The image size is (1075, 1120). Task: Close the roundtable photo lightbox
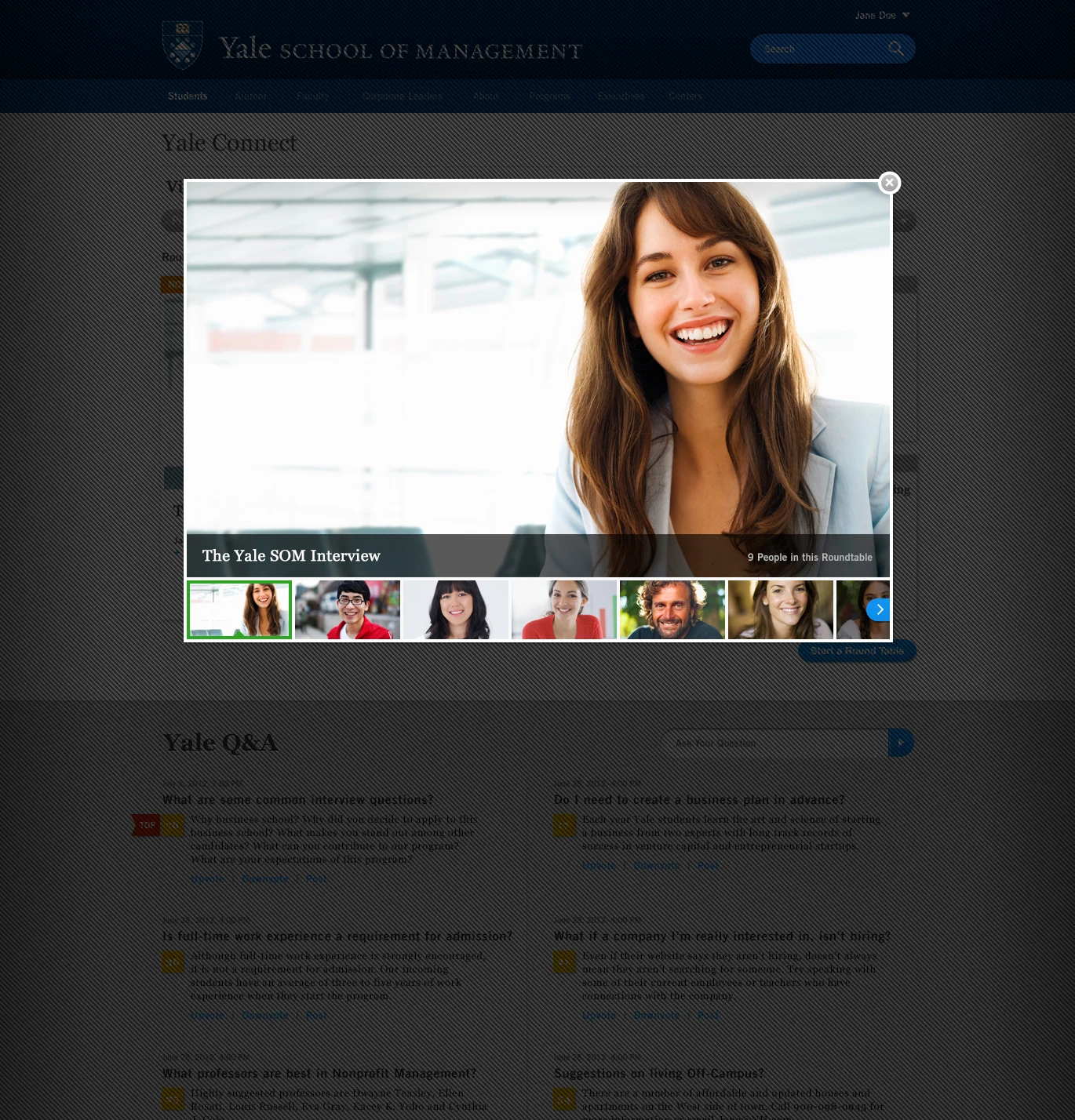pyautogui.click(x=889, y=183)
